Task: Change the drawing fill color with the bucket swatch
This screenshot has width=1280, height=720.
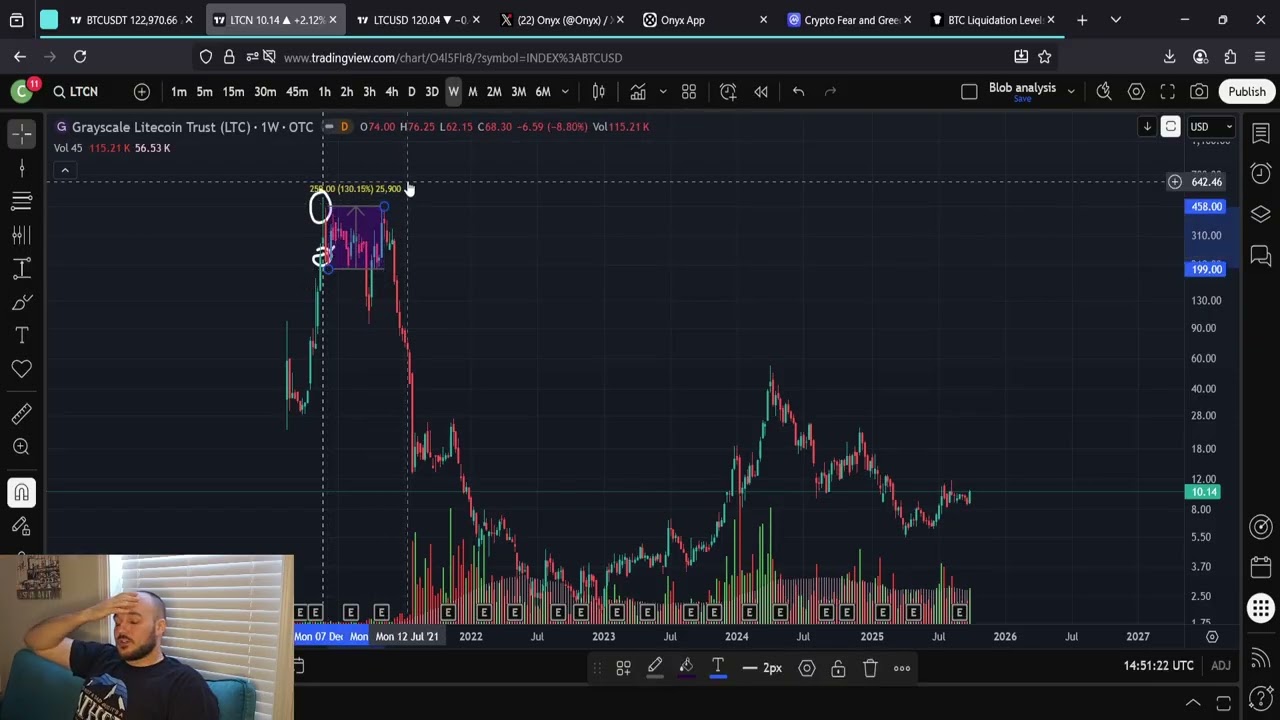Action: tap(686, 668)
